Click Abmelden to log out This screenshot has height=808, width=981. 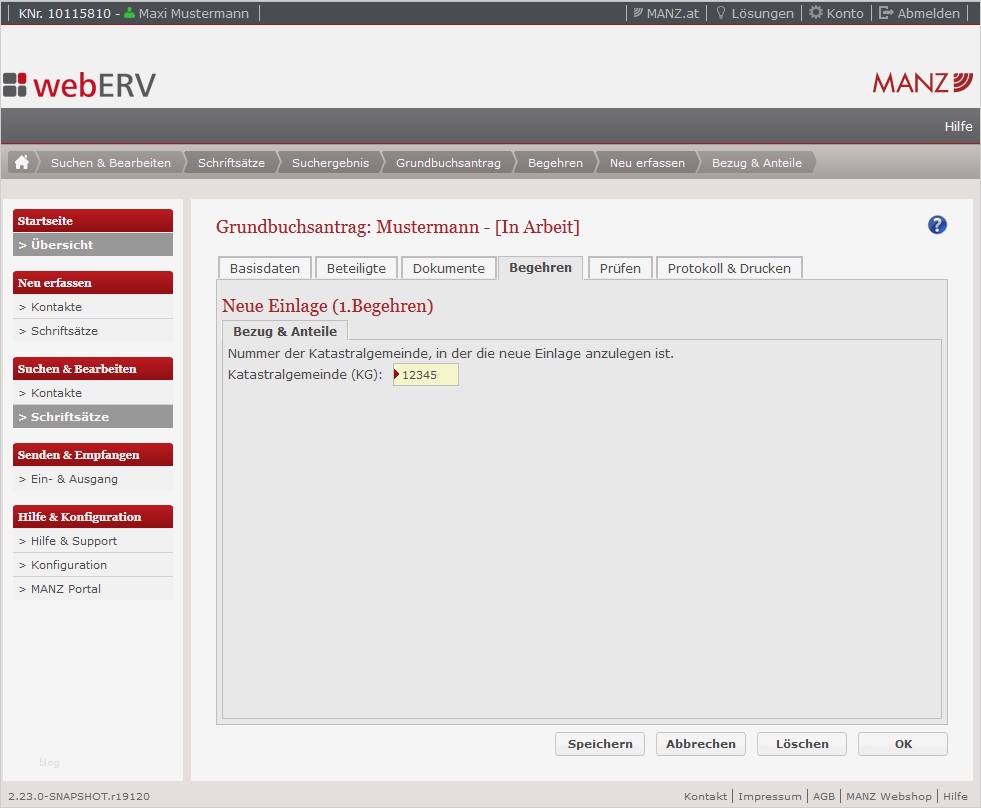pos(918,13)
